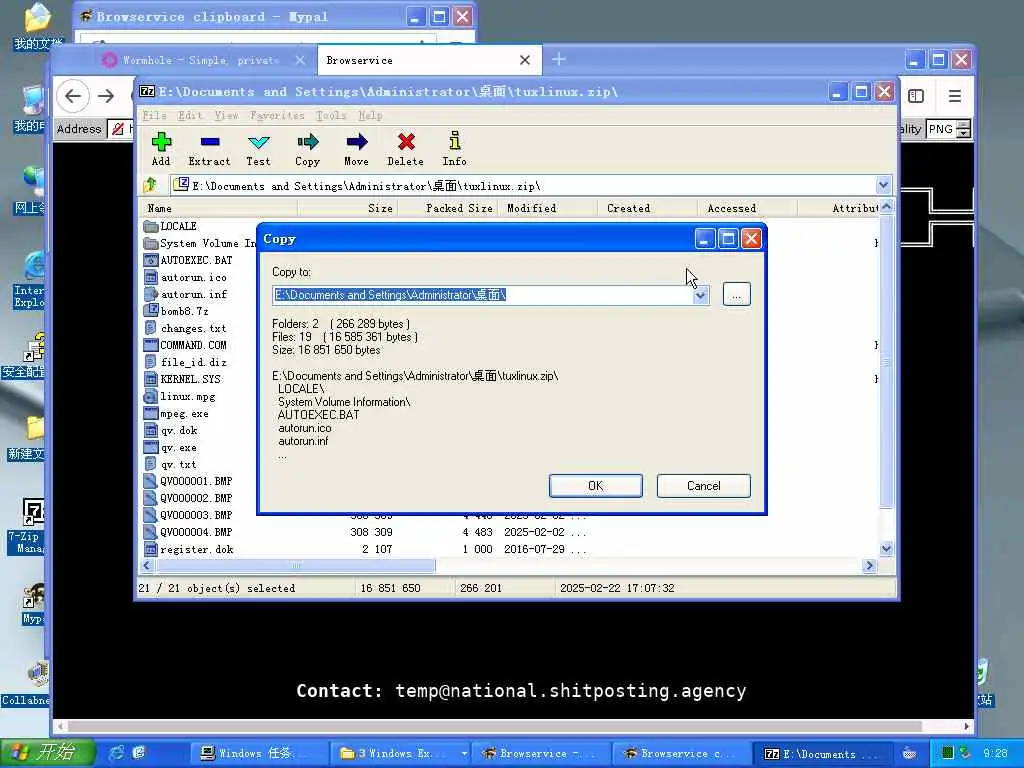
Task: Open the Start (开始) button
Action: [x=48, y=753]
